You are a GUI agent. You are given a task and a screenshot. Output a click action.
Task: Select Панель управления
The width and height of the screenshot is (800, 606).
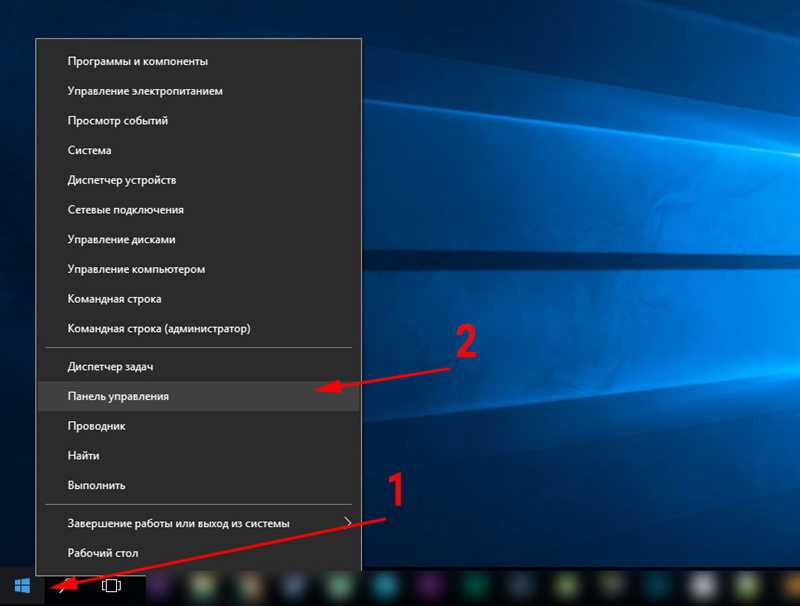pyautogui.click(x=198, y=396)
